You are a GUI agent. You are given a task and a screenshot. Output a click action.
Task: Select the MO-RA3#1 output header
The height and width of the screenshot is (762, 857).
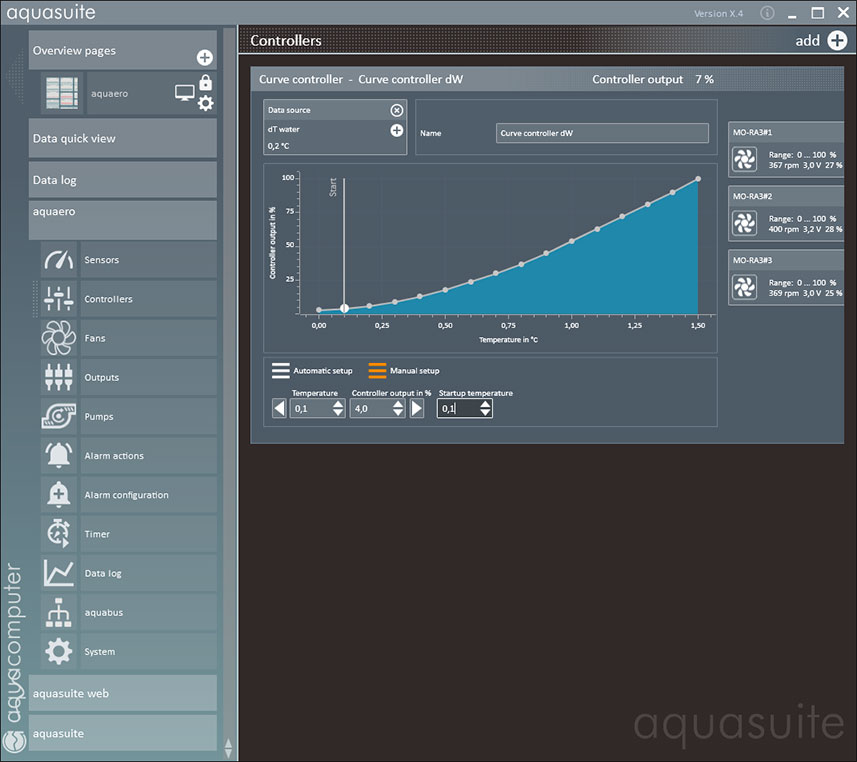(x=786, y=132)
